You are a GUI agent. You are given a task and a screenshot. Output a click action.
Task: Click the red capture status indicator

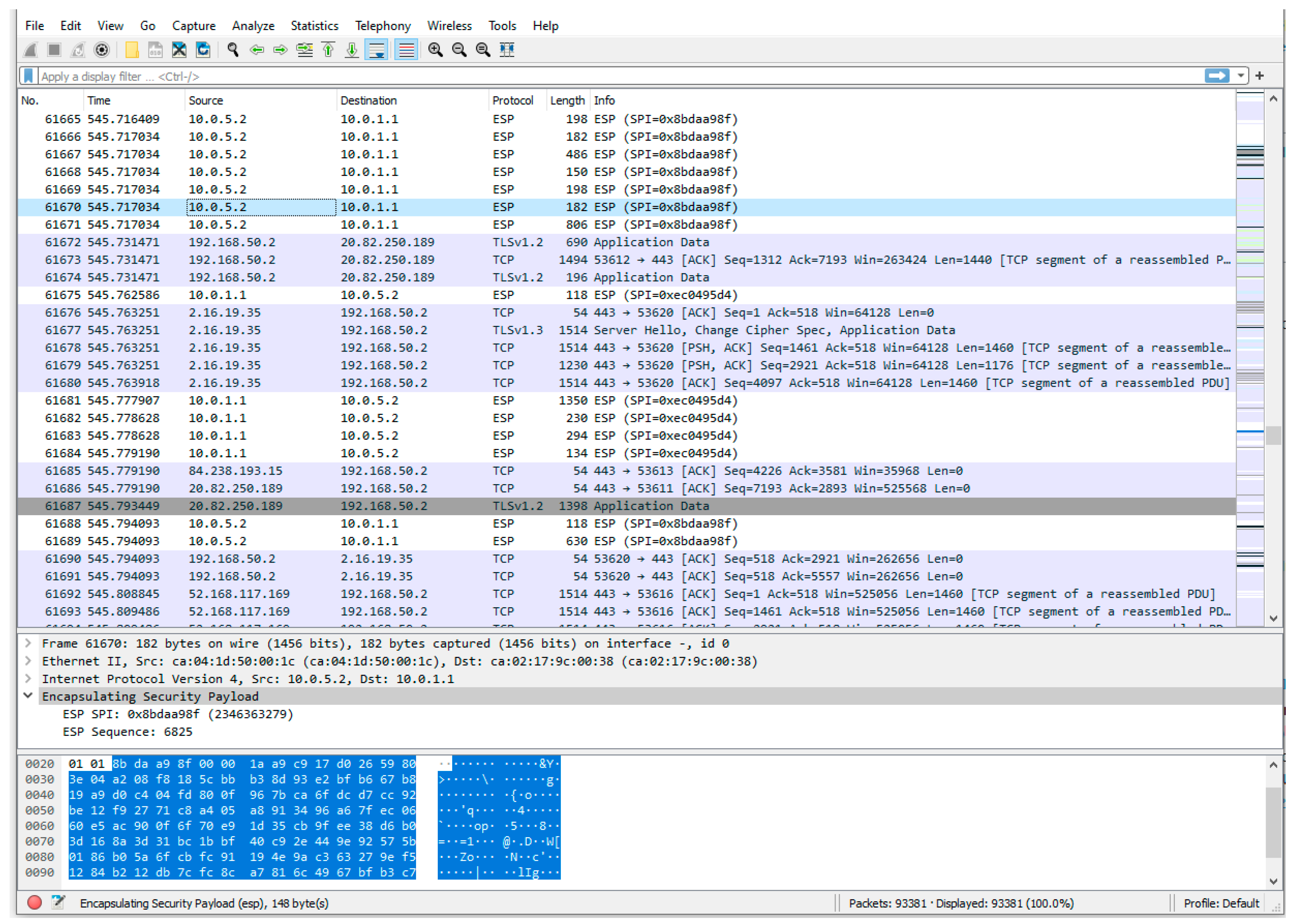coord(35,902)
